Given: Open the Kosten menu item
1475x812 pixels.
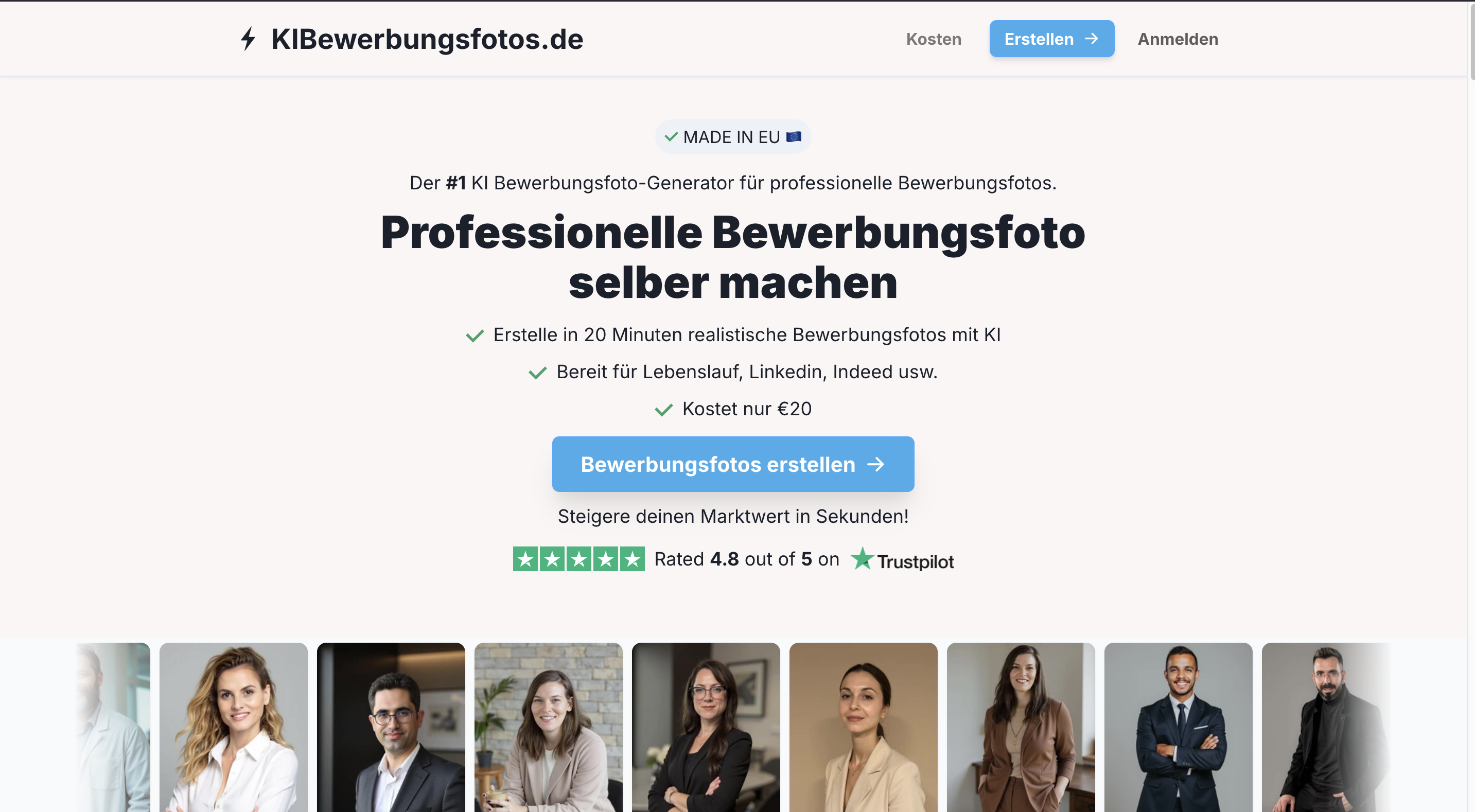Looking at the screenshot, I should 934,39.
